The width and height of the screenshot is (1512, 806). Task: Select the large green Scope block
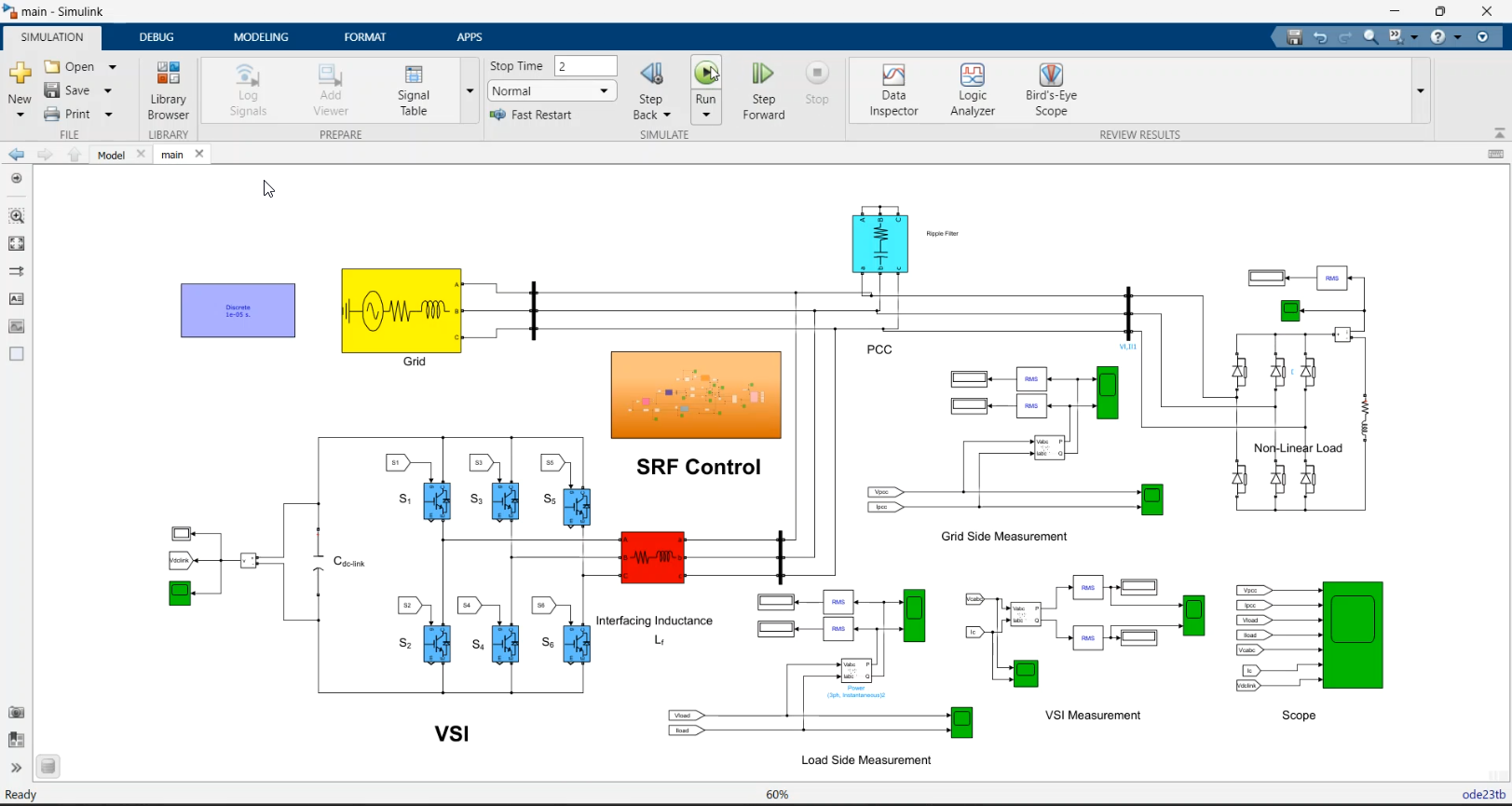1353,635
